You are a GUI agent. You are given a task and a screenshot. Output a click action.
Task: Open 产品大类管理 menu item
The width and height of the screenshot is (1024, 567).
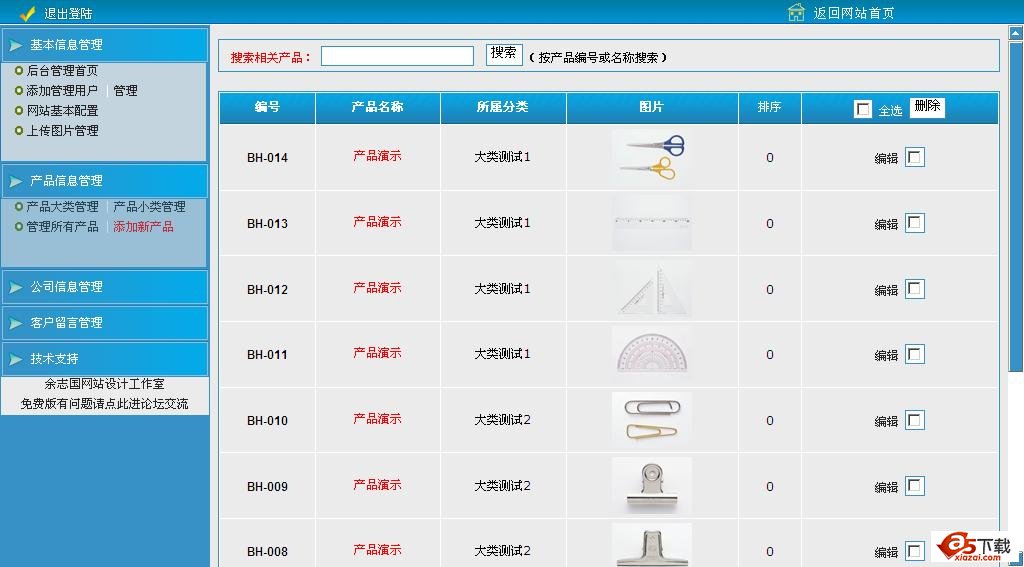tap(62, 206)
